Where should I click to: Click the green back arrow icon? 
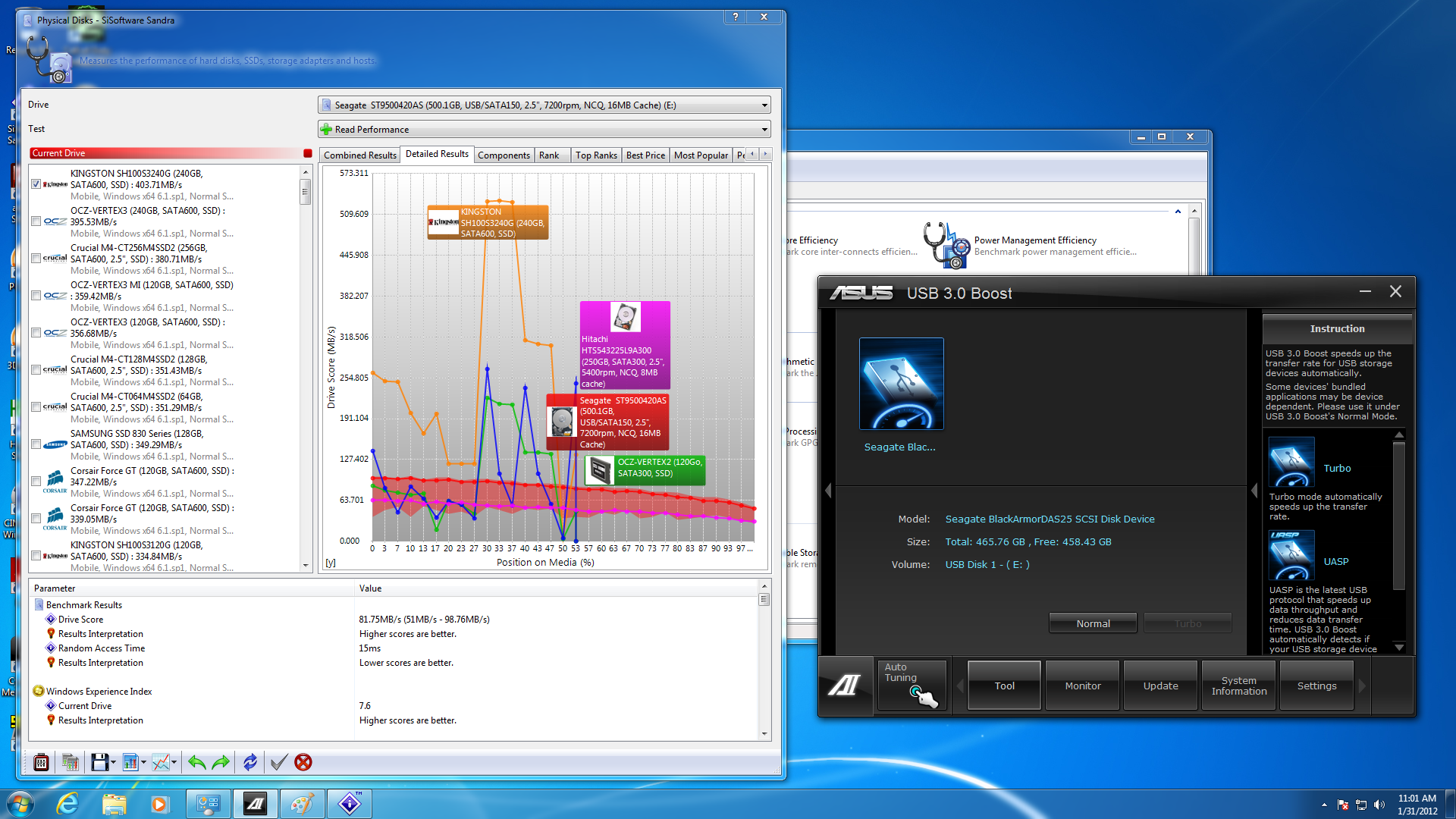coord(197,762)
